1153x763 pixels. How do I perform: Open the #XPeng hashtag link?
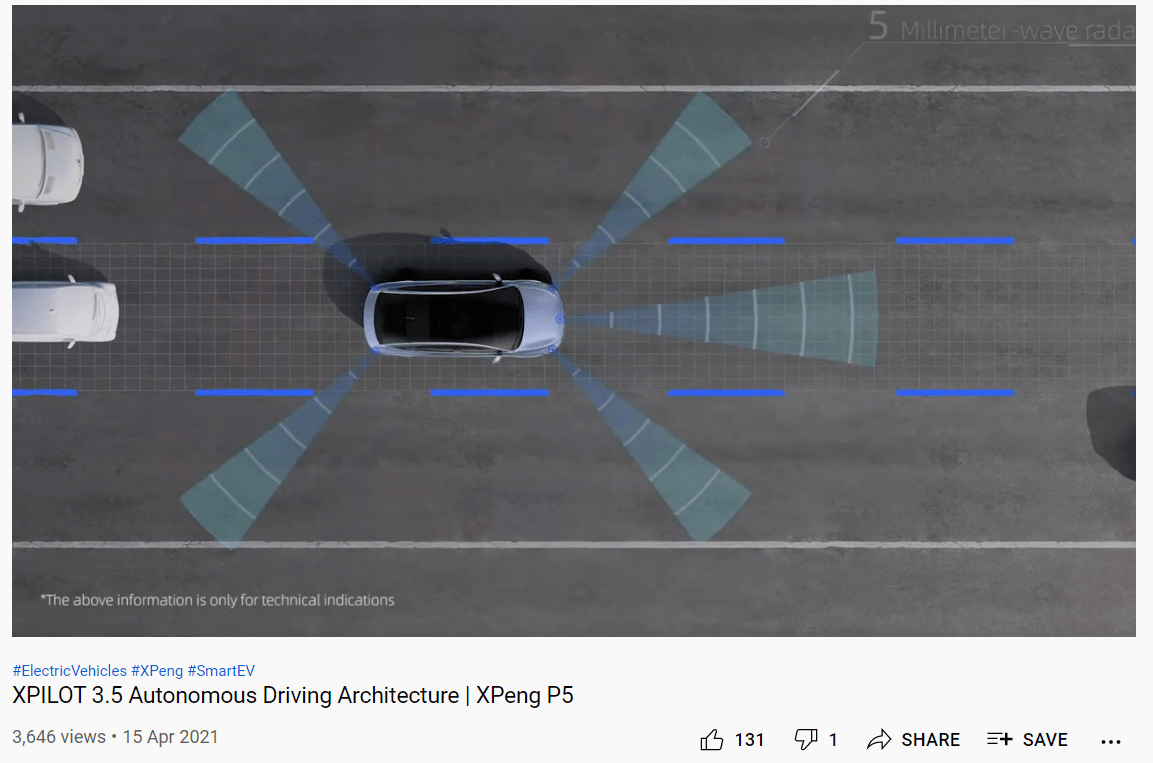[157, 670]
